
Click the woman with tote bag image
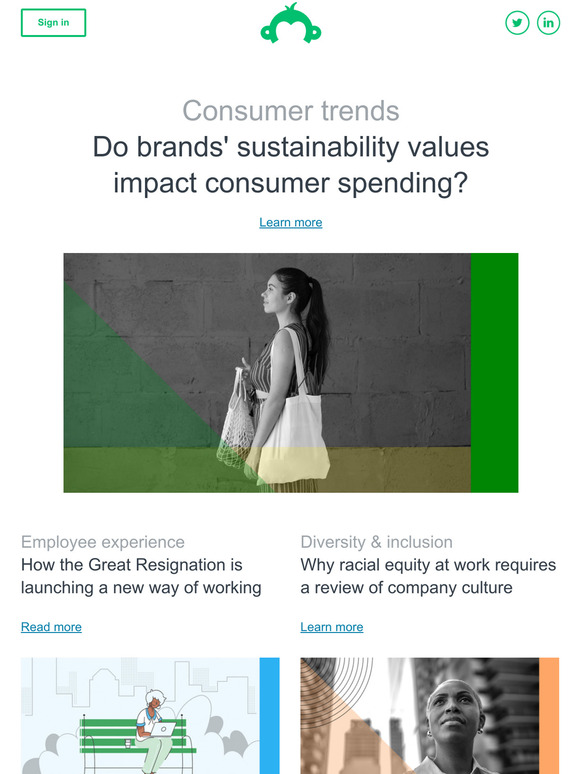(x=291, y=373)
